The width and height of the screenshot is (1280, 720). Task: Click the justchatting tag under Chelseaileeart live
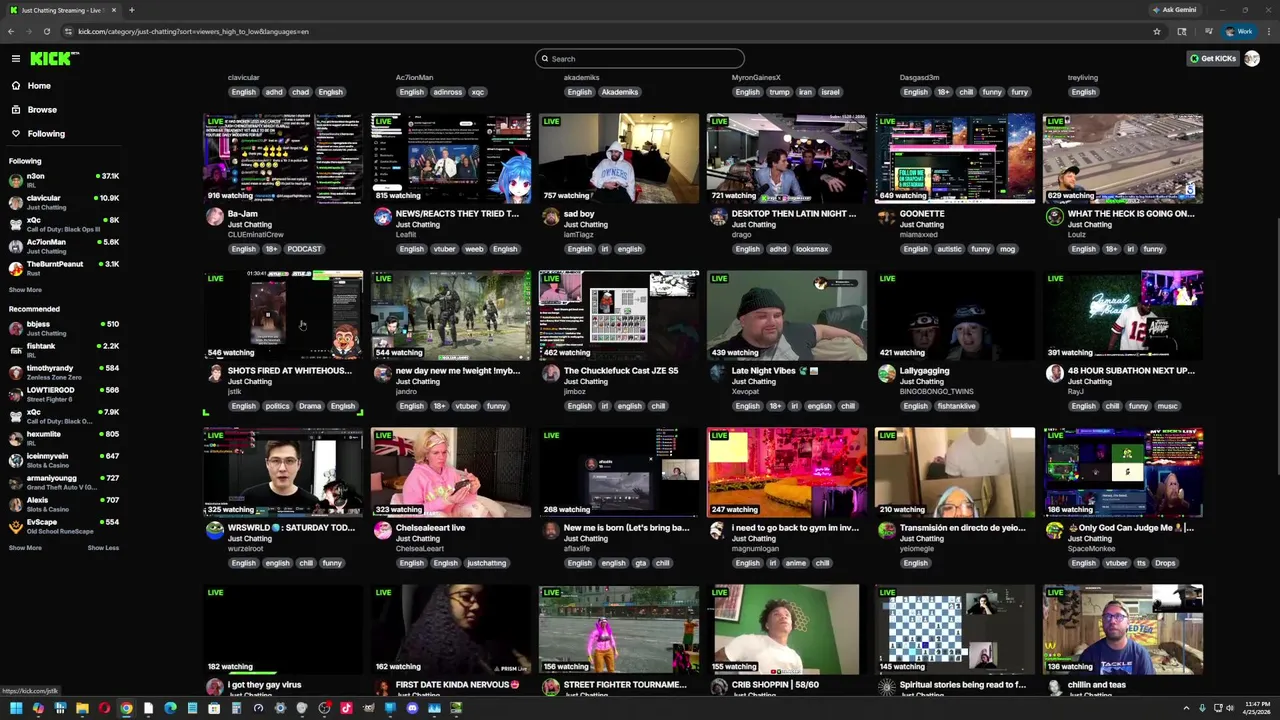click(487, 563)
